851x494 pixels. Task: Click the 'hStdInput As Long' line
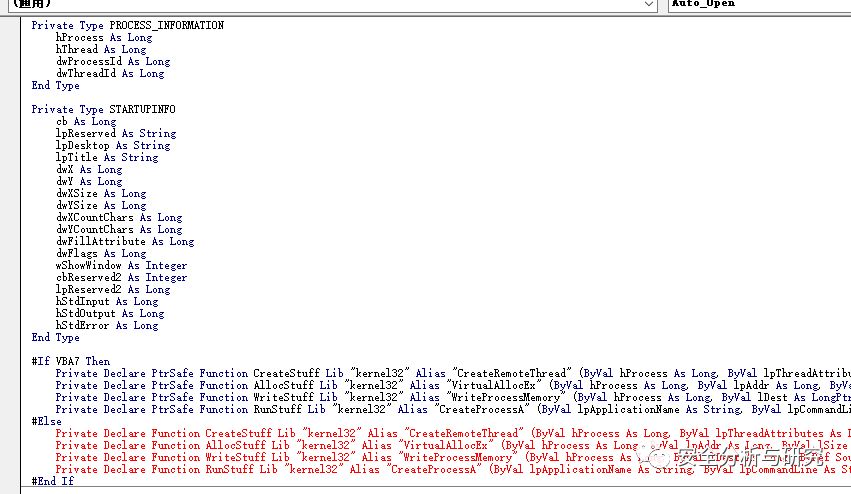pyautogui.click(x=107, y=301)
